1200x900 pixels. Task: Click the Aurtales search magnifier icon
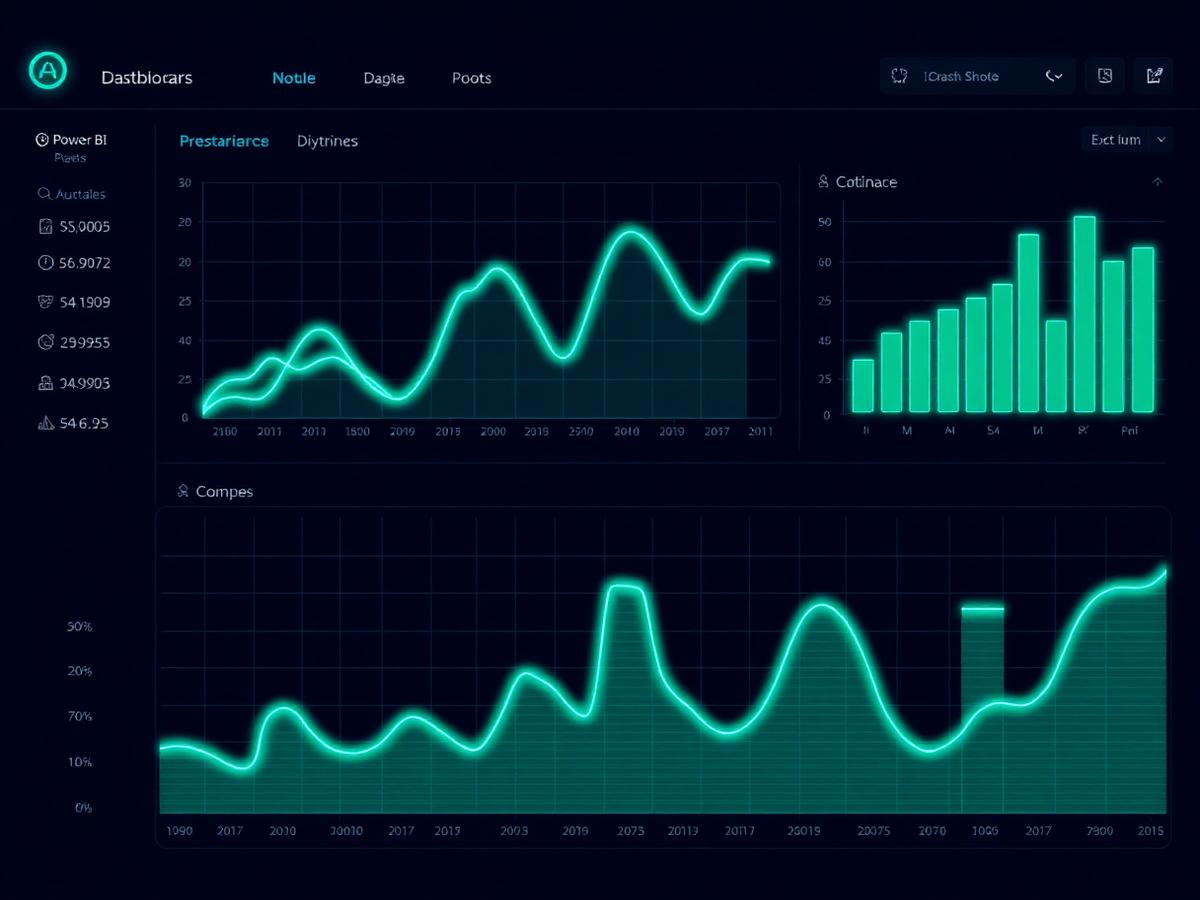[x=44, y=194]
